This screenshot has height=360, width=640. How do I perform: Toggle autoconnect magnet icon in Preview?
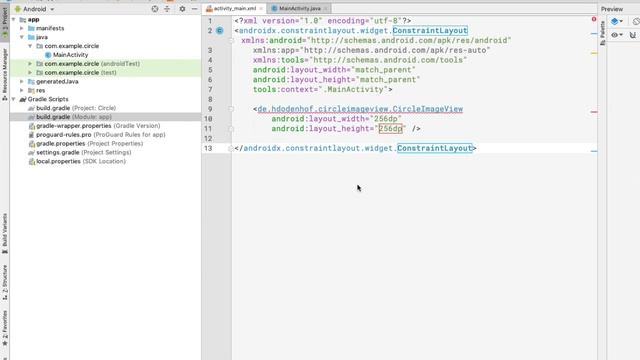pyautogui.click(x=633, y=35)
